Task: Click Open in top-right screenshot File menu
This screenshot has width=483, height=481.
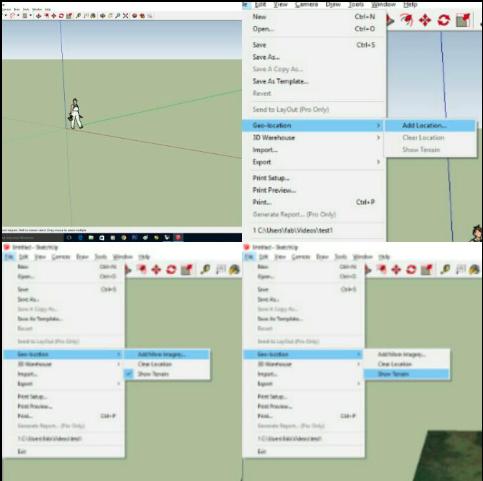Action: pos(313,29)
